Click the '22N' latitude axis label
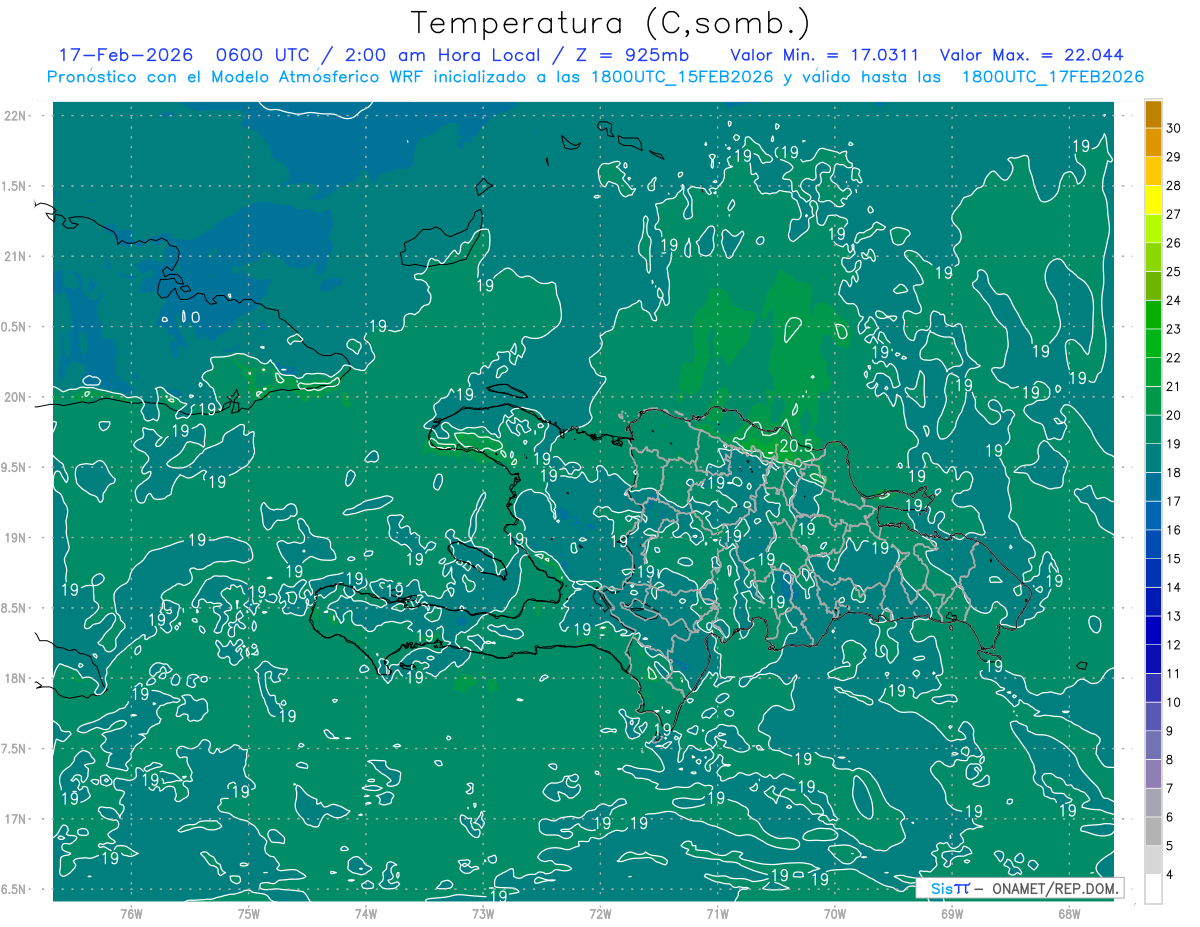 tap(15, 116)
